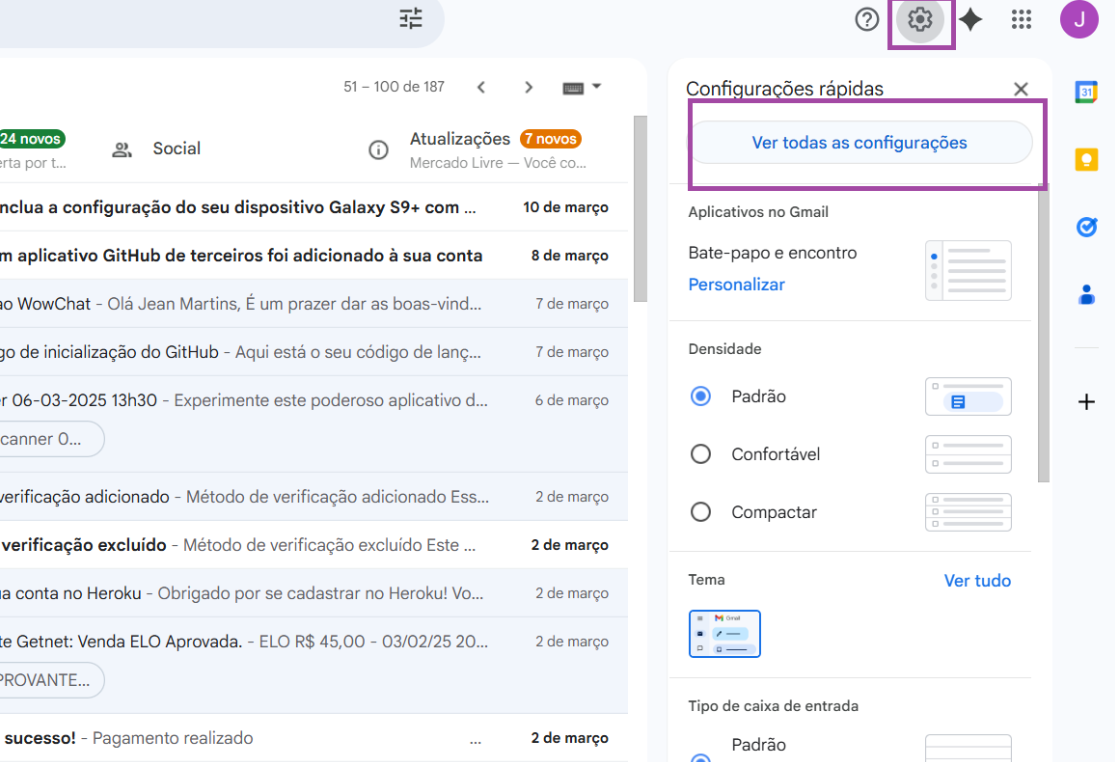The width and height of the screenshot is (1115, 762).
Task: Click Ver todas as configurações button
Action: 859,143
